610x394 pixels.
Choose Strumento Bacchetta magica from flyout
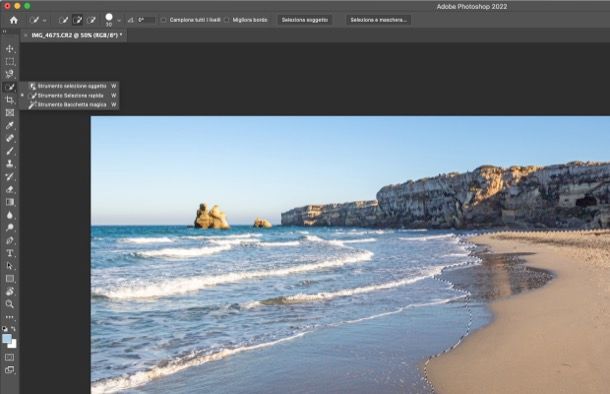click(69, 105)
